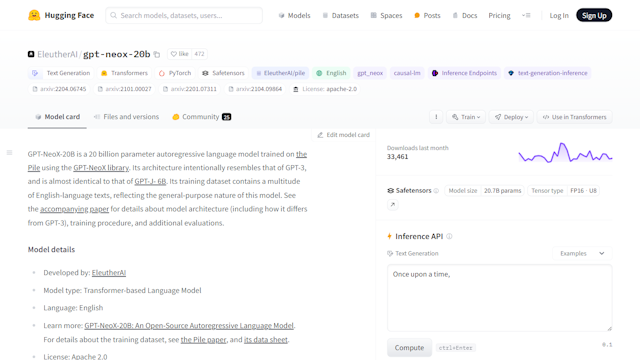This screenshot has width=640, height=360.
Task: Open the Inference Endpoints tag
Action: tap(464, 73)
